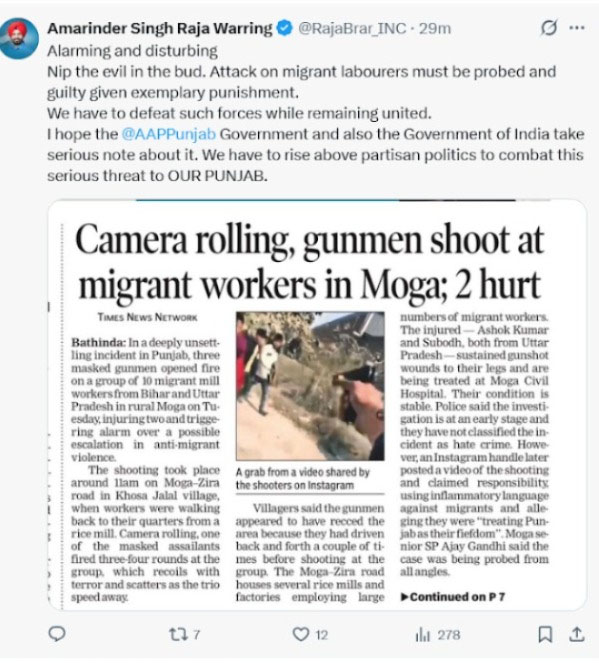The image size is (599, 663).
Task: Open the Grok circle-slash icon
Action: 549,28
